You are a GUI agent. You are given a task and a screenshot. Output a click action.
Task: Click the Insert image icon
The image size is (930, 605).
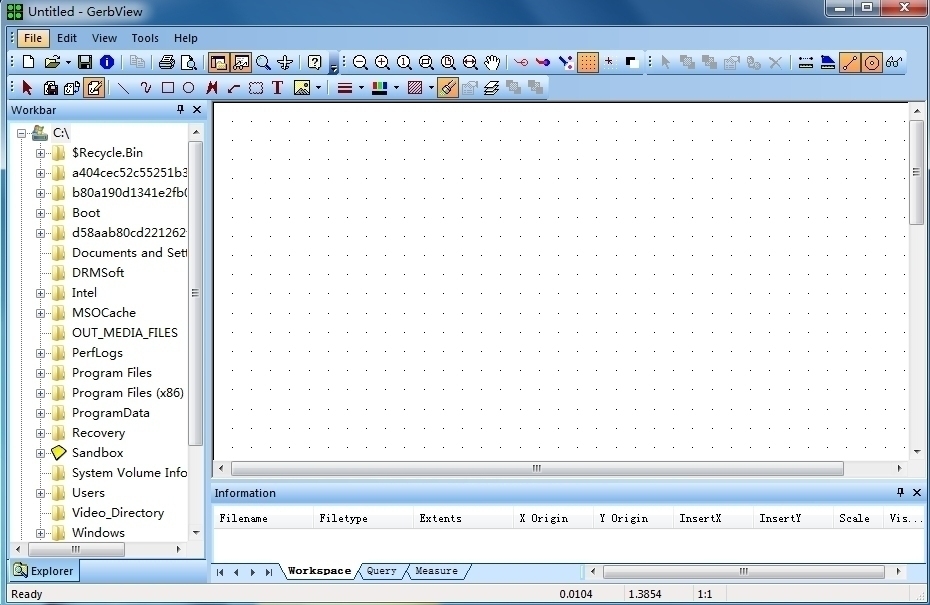[302, 88]
